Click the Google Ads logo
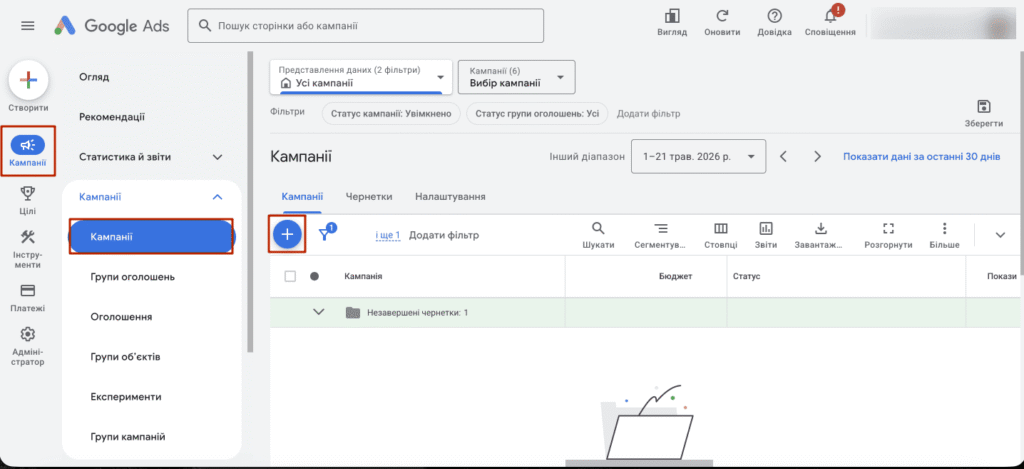This screenshot has width=1024, height=469. tap(112, 25)
